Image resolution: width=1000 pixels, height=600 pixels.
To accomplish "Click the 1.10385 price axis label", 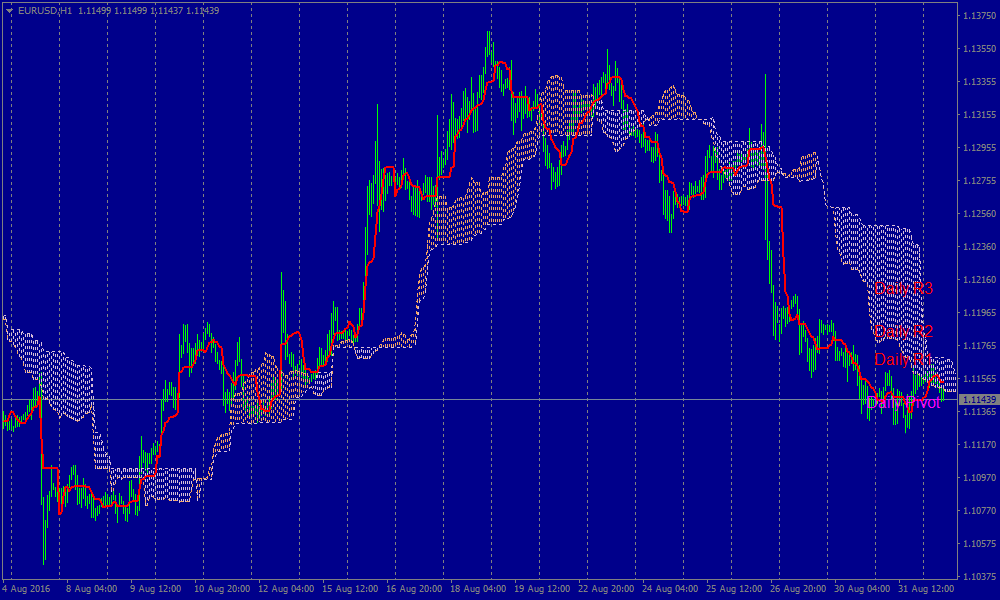I will coord(978,577).
